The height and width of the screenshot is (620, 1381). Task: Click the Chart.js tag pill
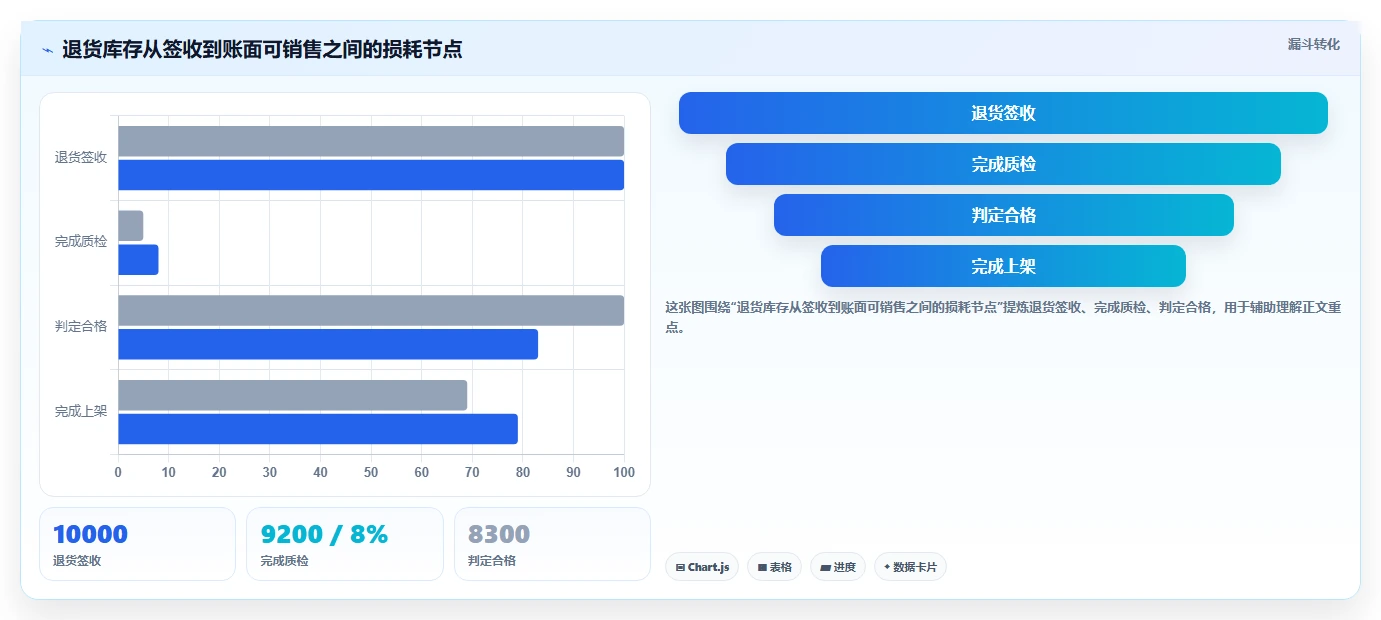coord(702,567)
